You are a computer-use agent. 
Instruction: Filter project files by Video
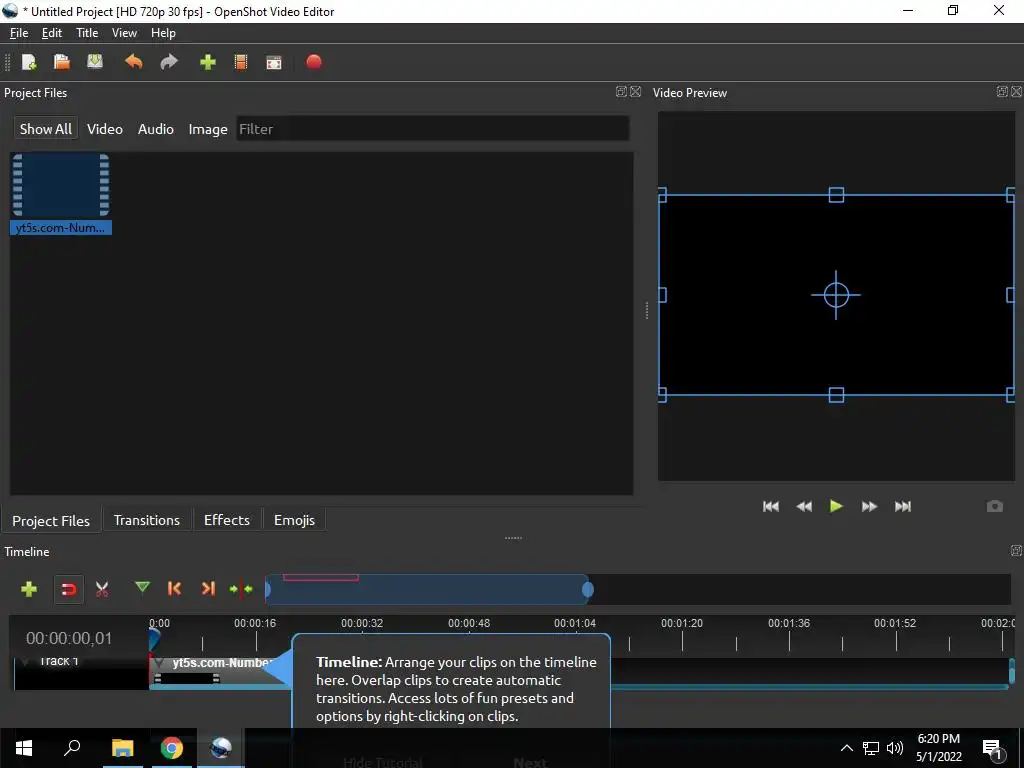(104, 129)
